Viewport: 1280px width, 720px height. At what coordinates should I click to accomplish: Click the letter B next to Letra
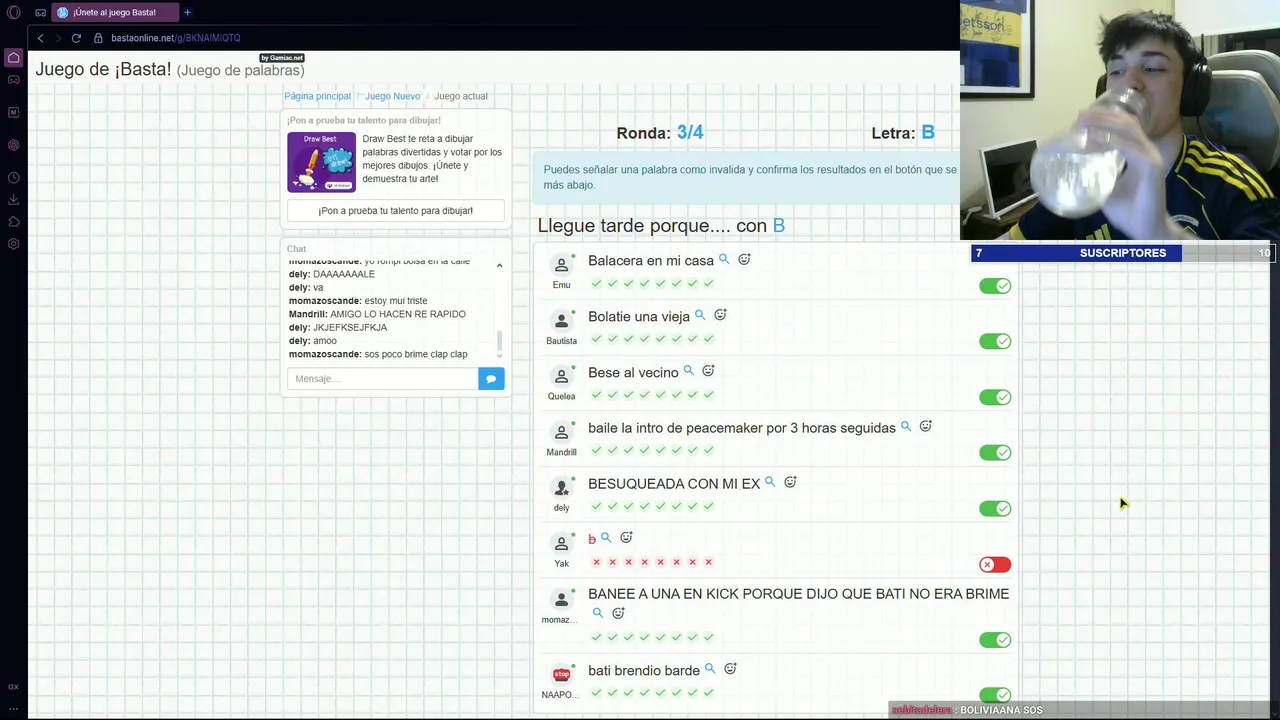928,132
